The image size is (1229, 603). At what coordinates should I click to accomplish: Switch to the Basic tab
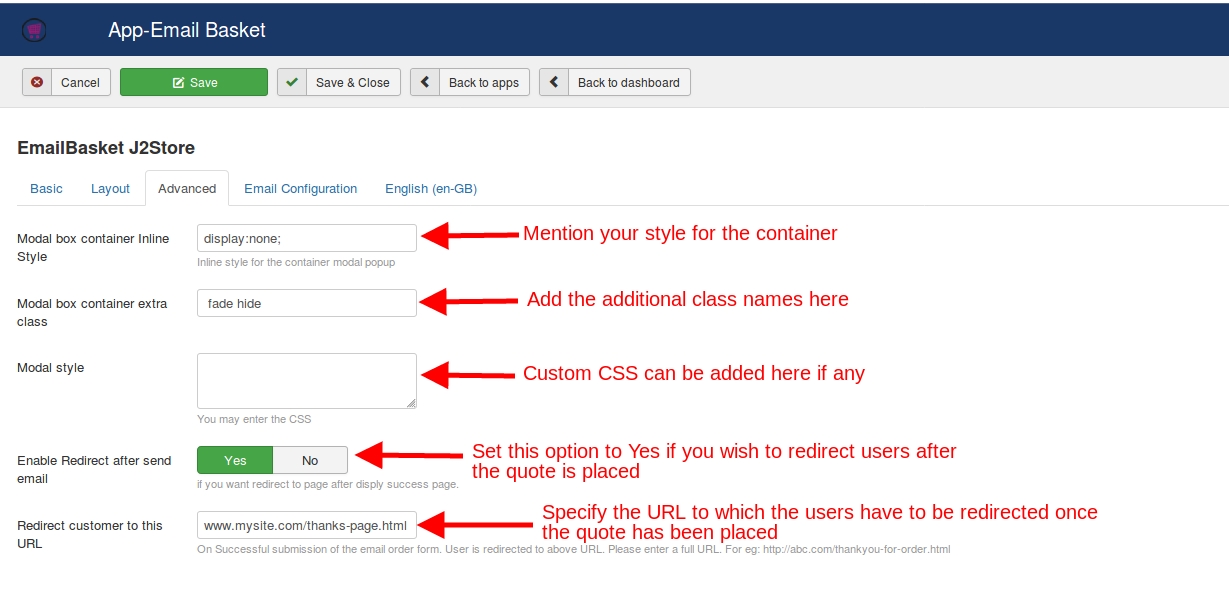[46, 189]
